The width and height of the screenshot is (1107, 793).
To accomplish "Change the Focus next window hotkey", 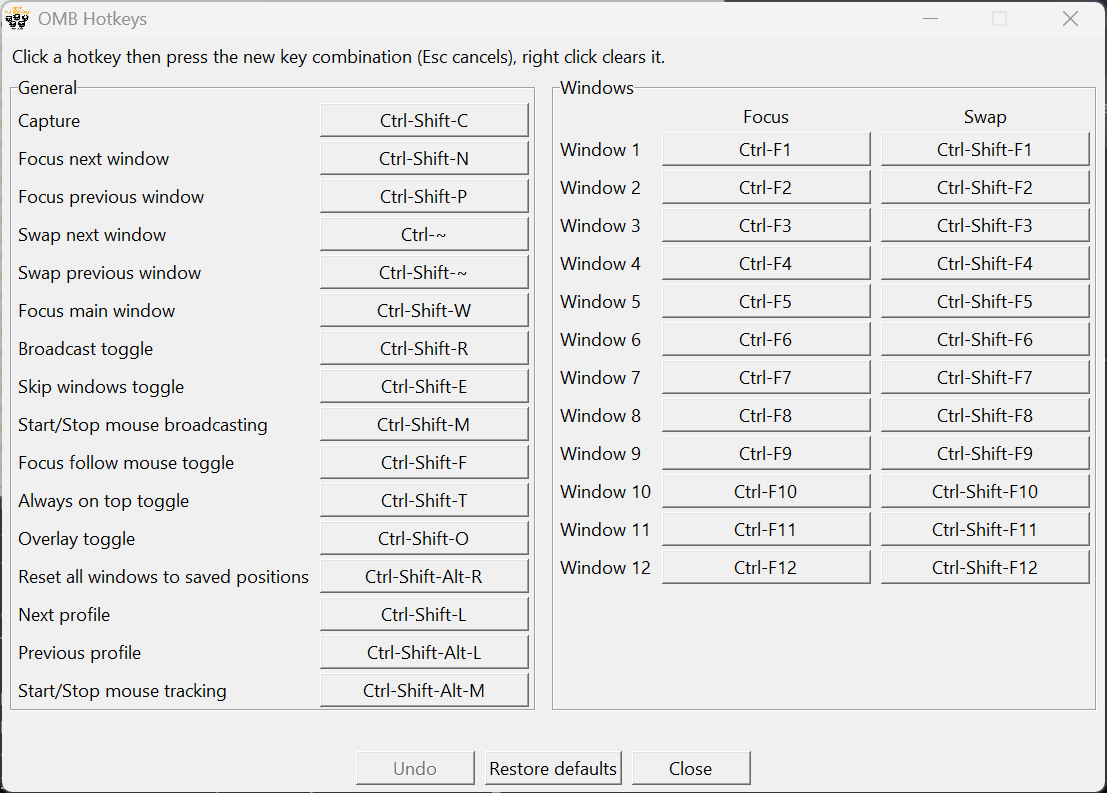I will (x=424, y=158).
